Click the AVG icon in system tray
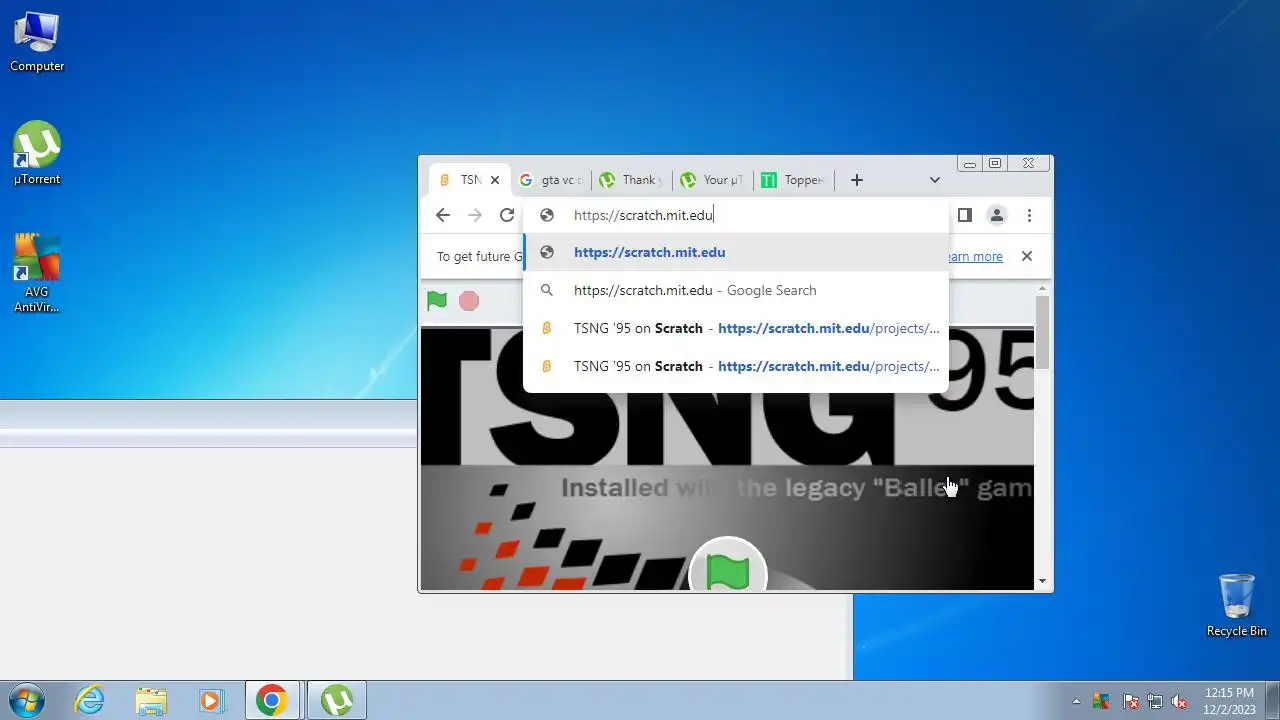Image resolution: width=1280 pixels, height=720 pixels. [1101, 701]
